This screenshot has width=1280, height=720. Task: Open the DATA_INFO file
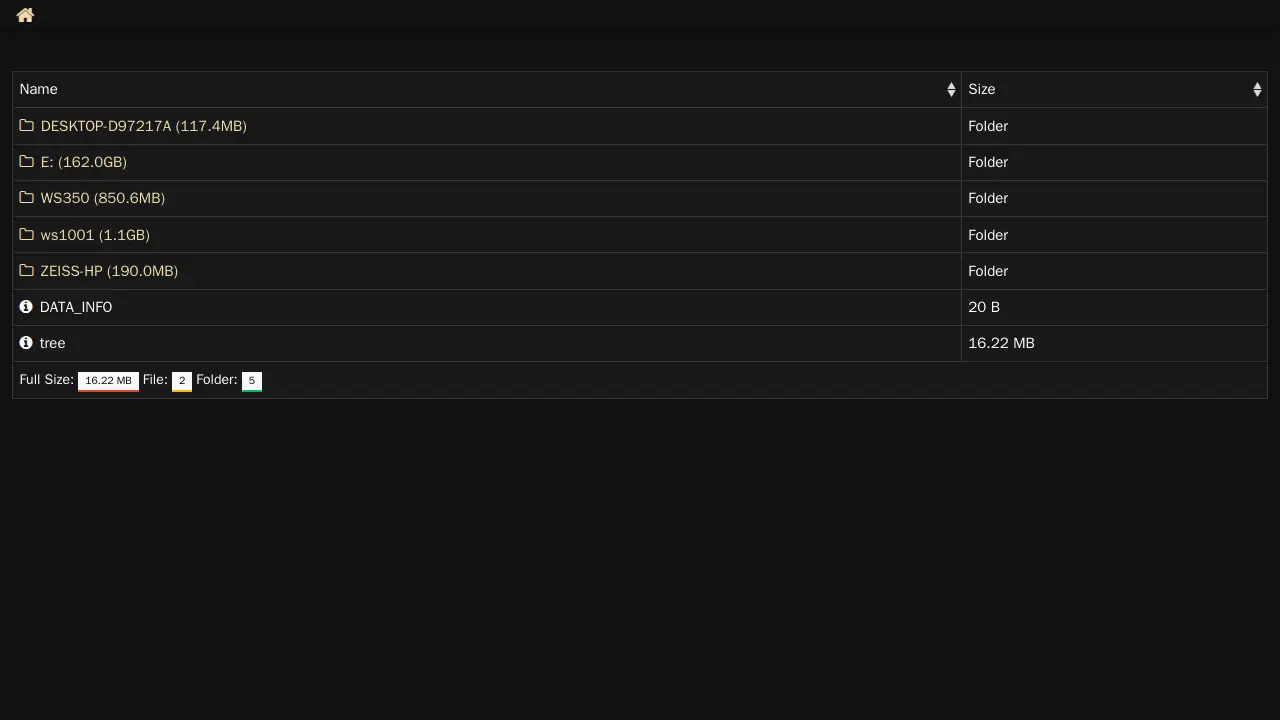coord(76,307)
